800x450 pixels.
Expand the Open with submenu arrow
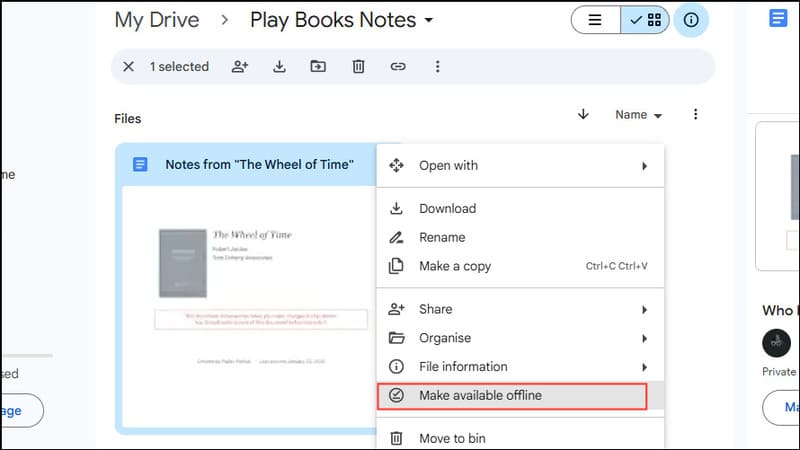pos(644,166)
